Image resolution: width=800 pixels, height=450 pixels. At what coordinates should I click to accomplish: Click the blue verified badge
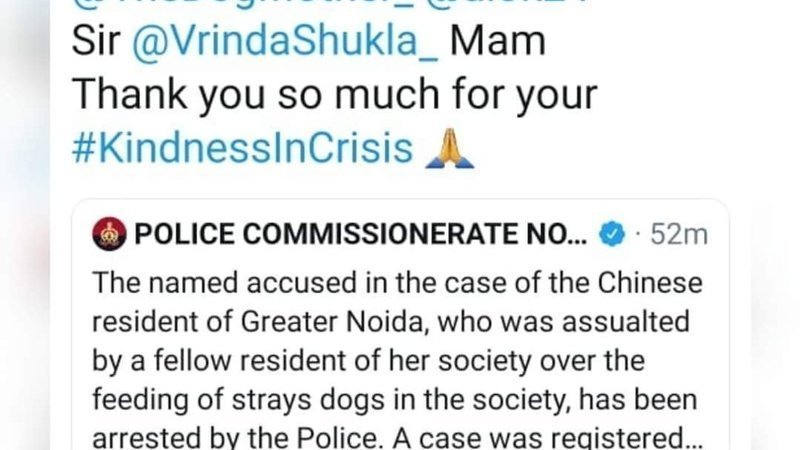(x=611, y=234)
